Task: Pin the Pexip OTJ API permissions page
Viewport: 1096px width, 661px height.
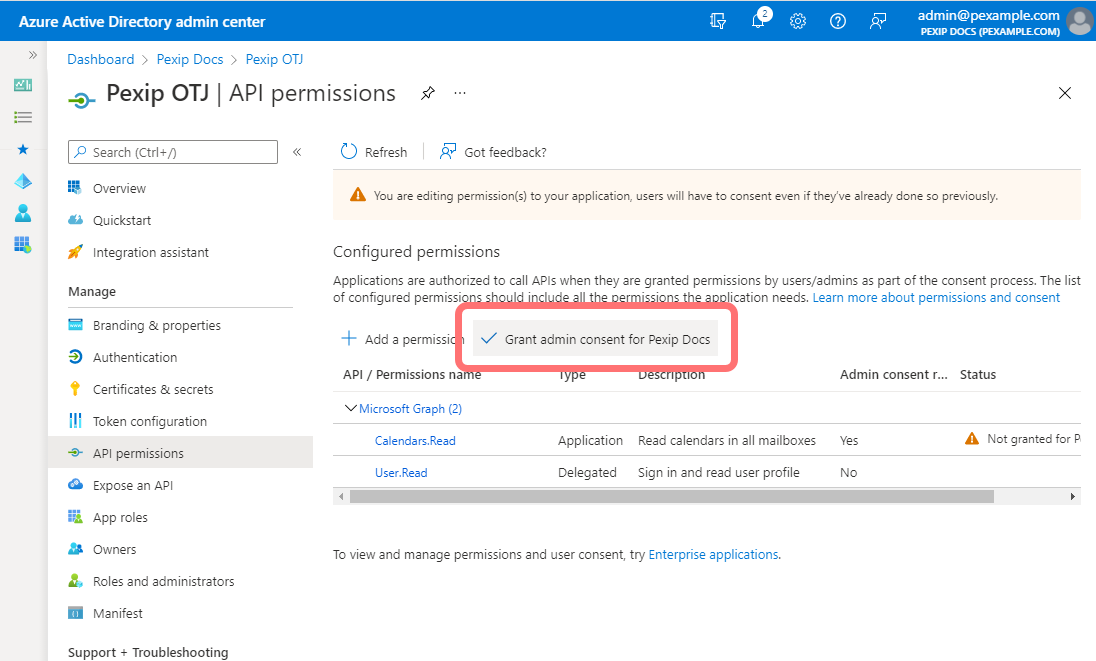Action: pos(428,93)
